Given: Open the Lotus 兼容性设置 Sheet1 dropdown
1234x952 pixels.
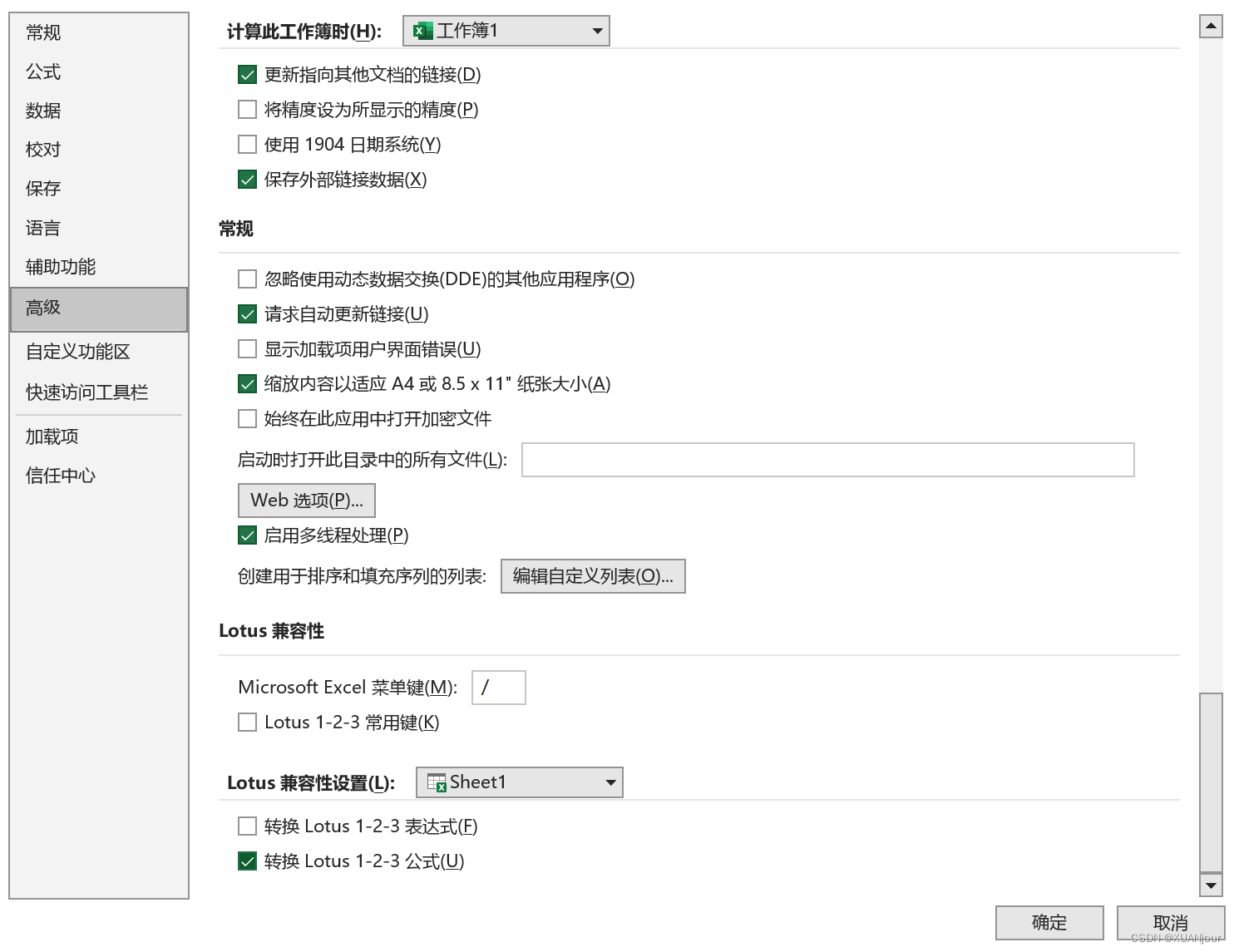Looking at the screenshot, I should click(520, 782).
